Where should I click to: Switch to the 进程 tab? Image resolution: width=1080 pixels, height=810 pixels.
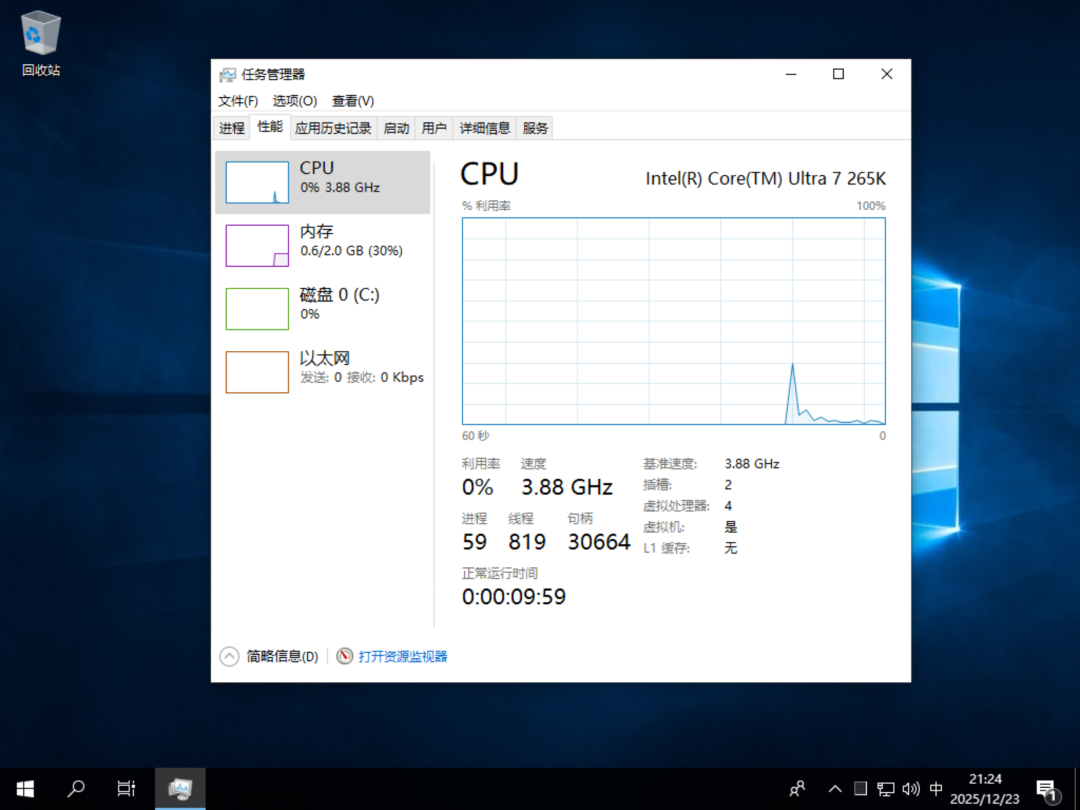tap(232, 128)
